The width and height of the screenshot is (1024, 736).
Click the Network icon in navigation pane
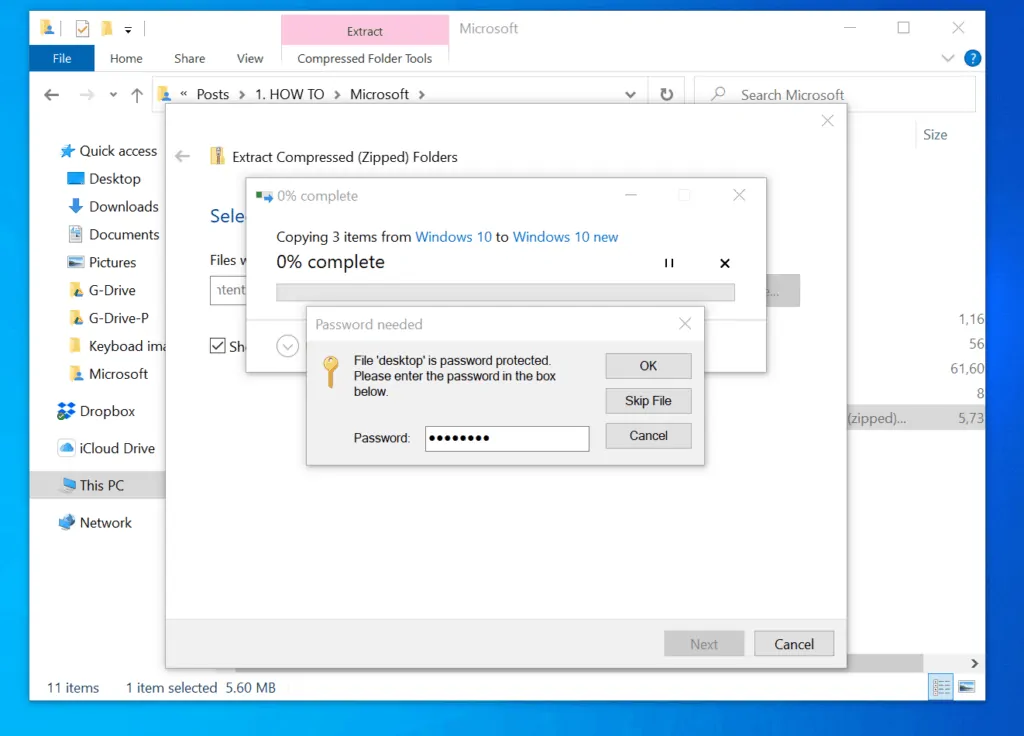67,522
